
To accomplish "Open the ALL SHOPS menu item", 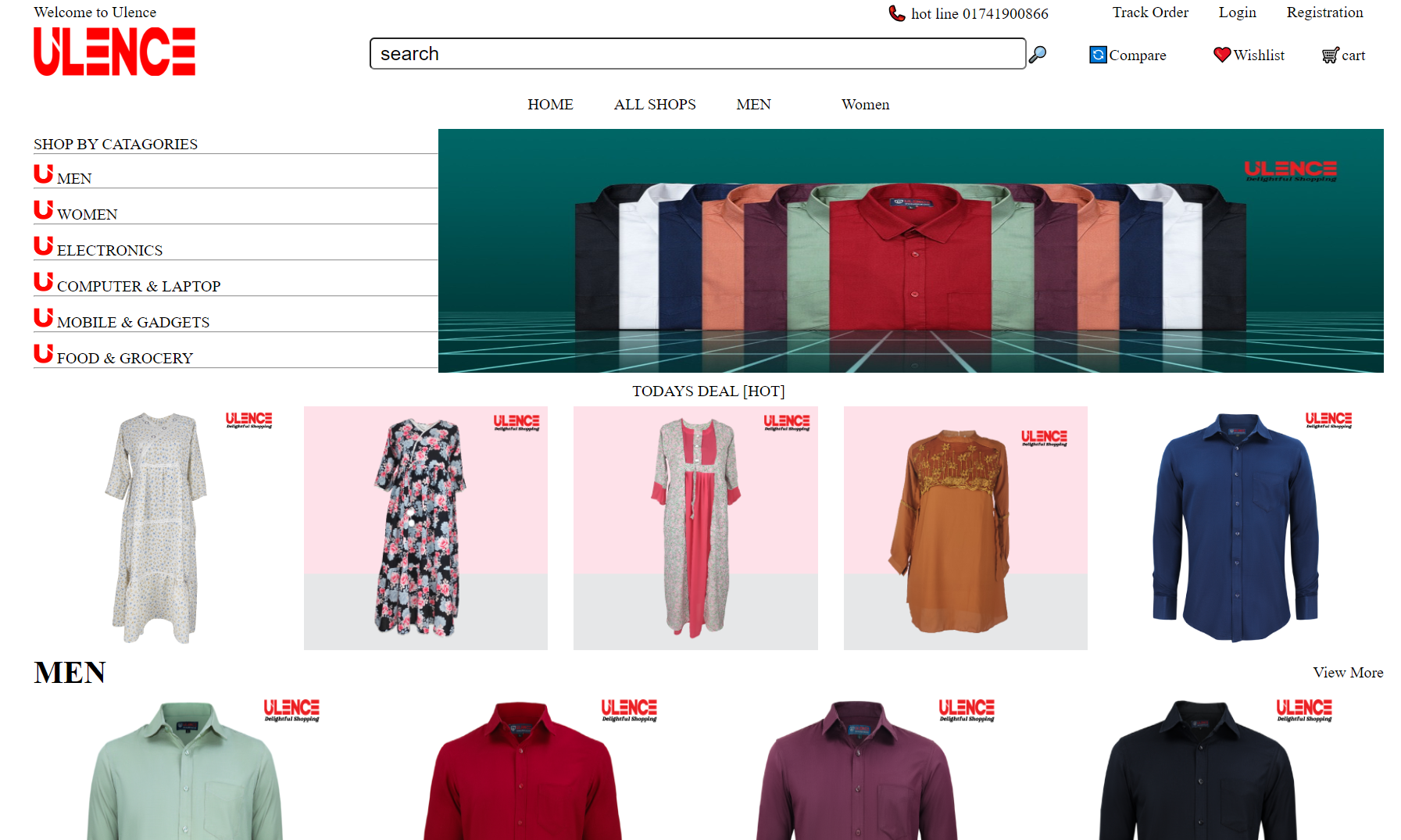I will pyautogui.click(x=655, y=105).
